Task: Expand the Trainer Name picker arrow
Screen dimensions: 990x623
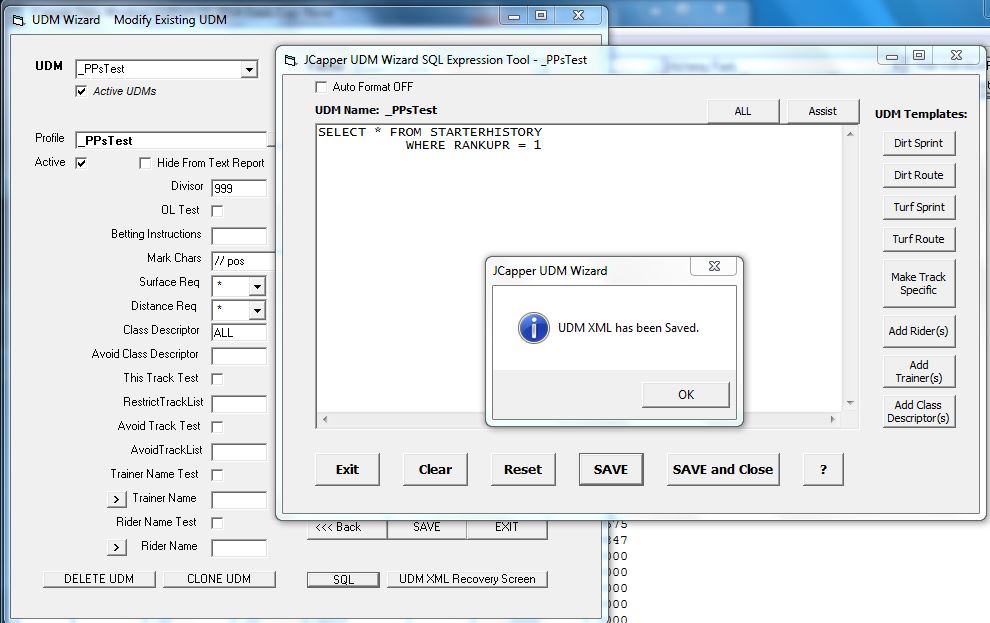Action: 116,499
